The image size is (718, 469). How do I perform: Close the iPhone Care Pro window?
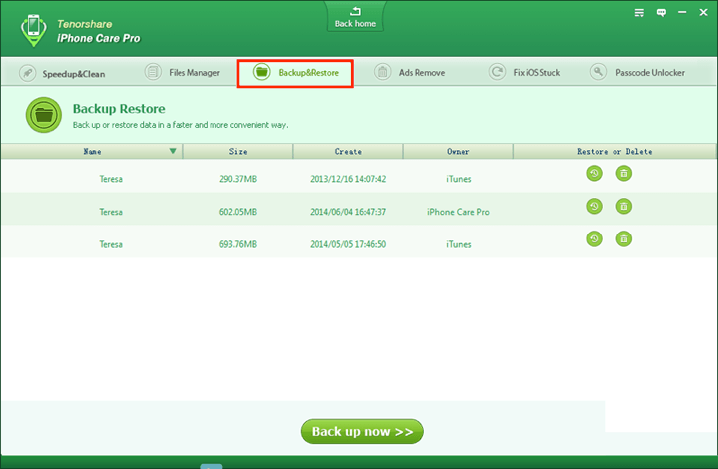coord(703,13)
